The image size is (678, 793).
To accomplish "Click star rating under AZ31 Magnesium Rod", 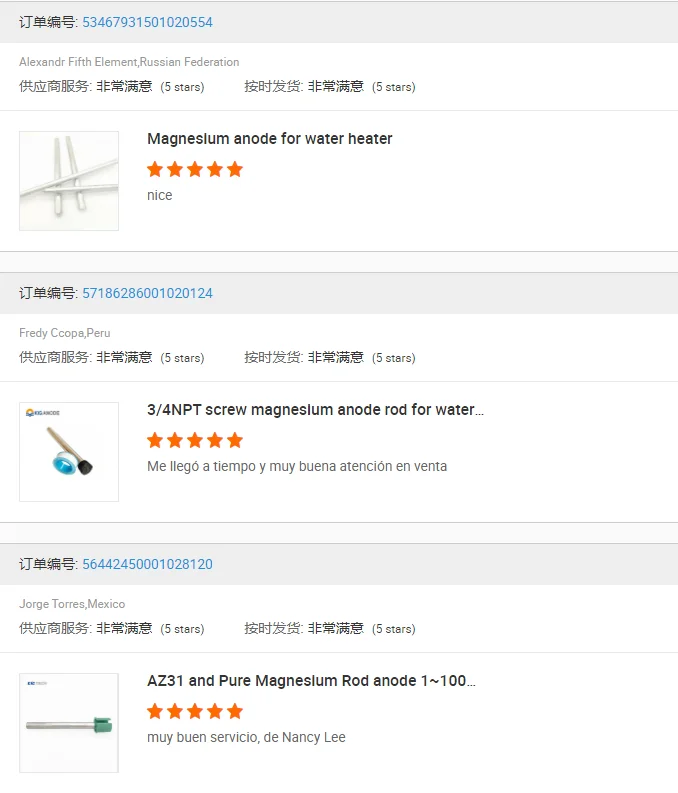I will tap(195, 711).
